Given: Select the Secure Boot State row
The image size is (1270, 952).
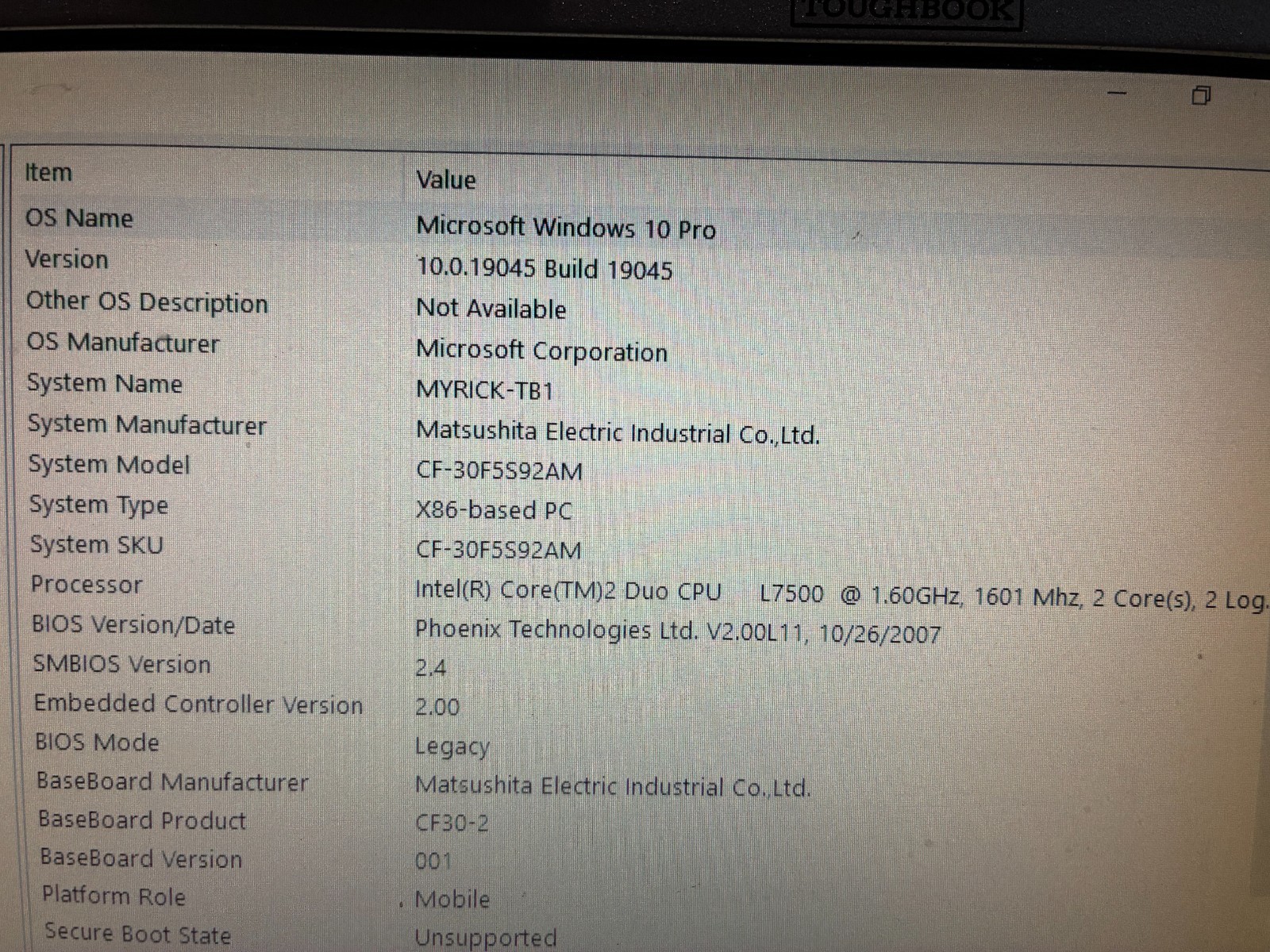Looking at the screenshot, I should [x=138, y=934].
